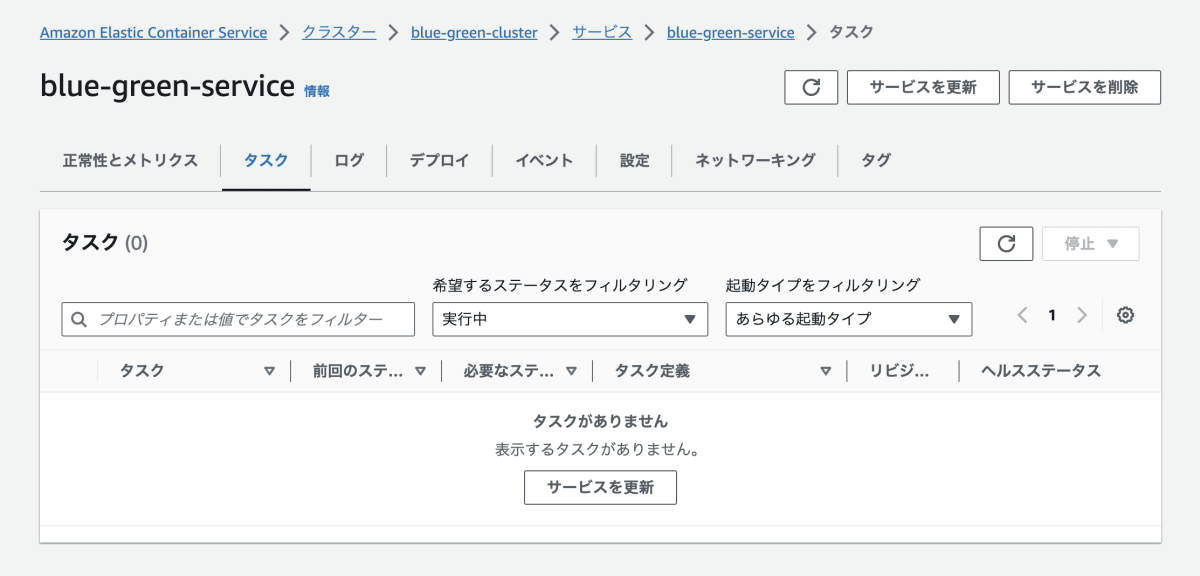Open the ネットワーキング tab
The image size is (1200, 576).
click(755, 160)
